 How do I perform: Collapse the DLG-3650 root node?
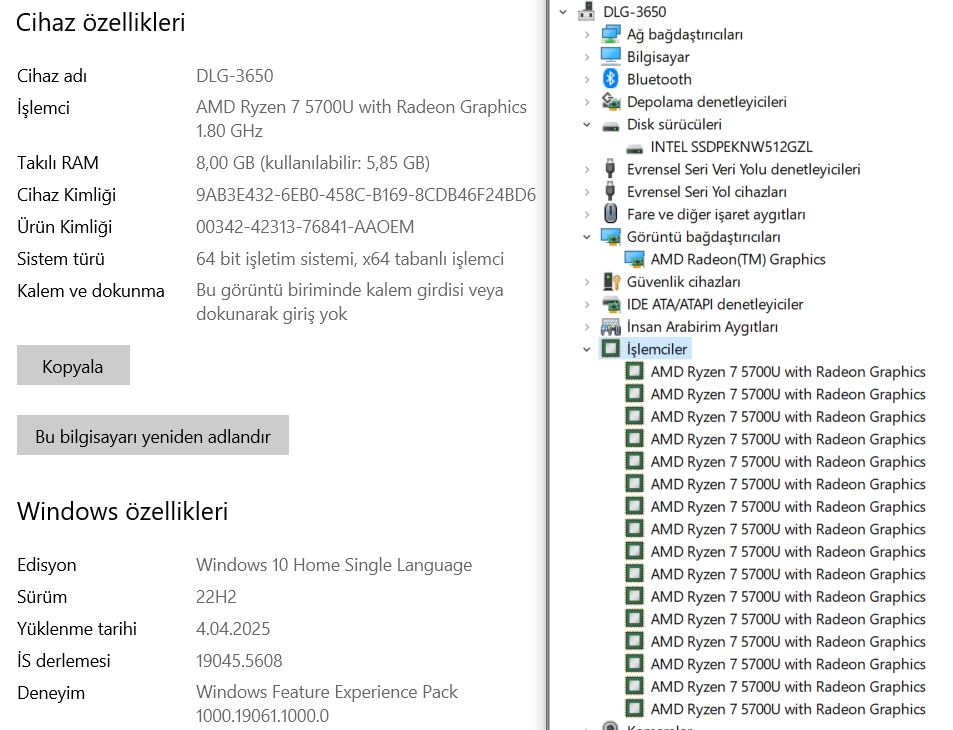[x=563, y=12]
